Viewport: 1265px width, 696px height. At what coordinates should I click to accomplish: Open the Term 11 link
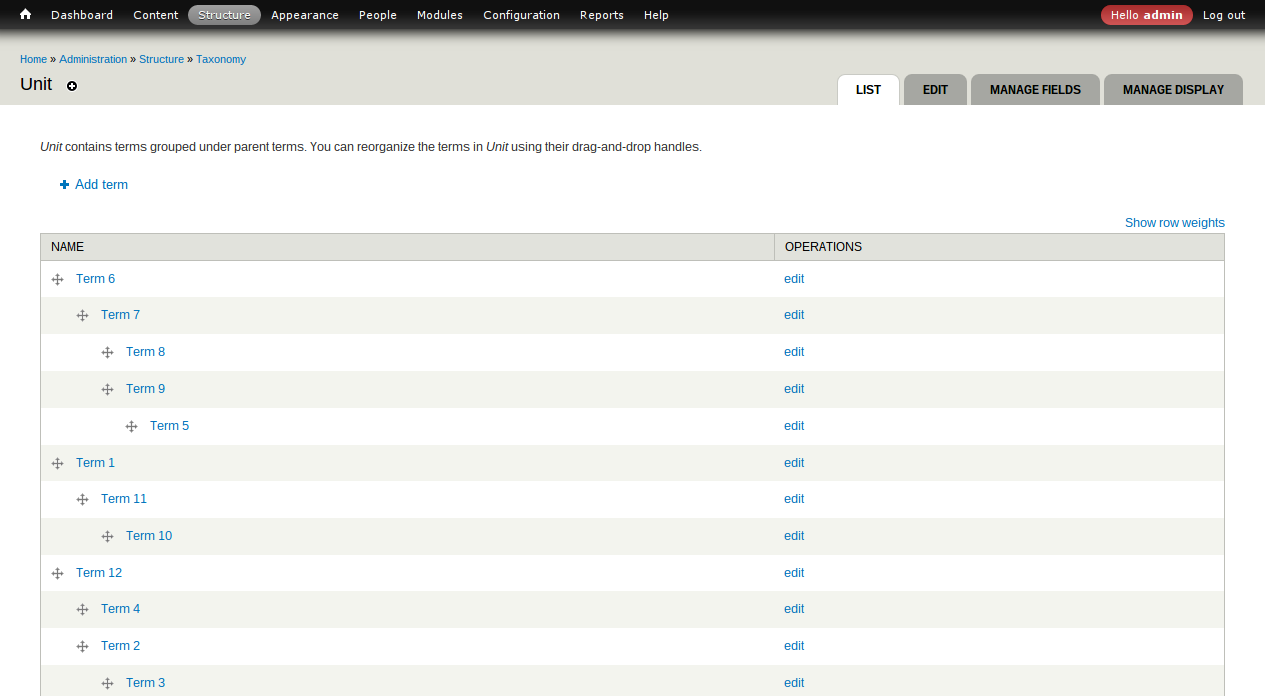(x=124, y=499)
